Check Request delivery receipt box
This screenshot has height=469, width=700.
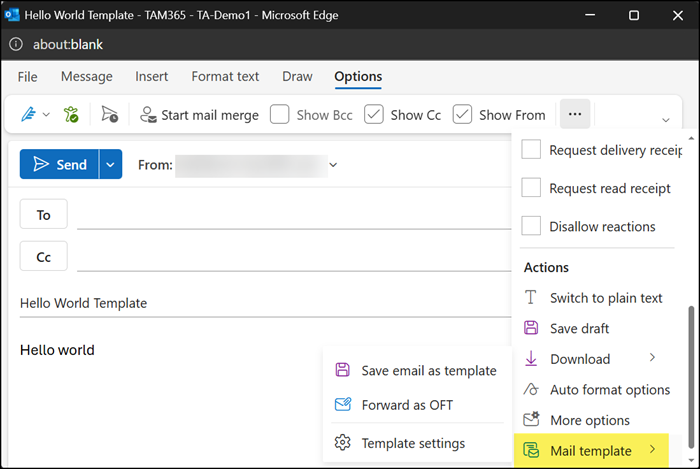point(531,149)
